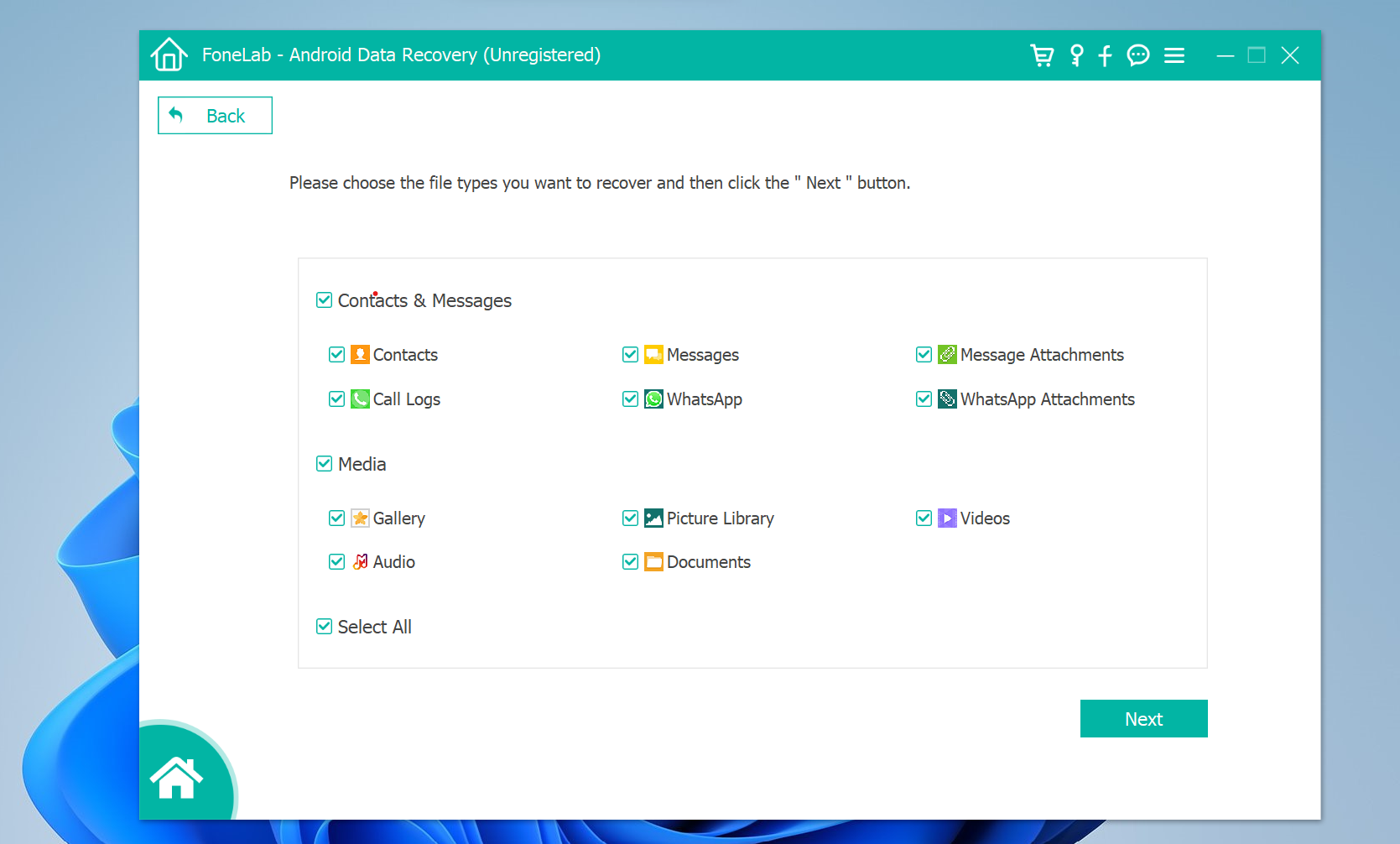Toggle the Call Logs checkbox
Viewport: 1400px width, 844px height.
pos(336,399)
